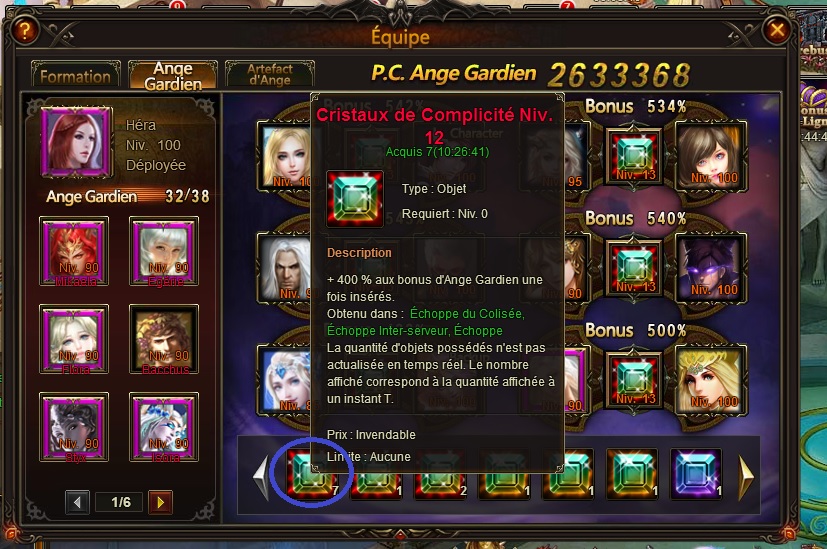The image size is (827, 549).
Task: Pick the Bacchus angel portrait
Action: 164,339
